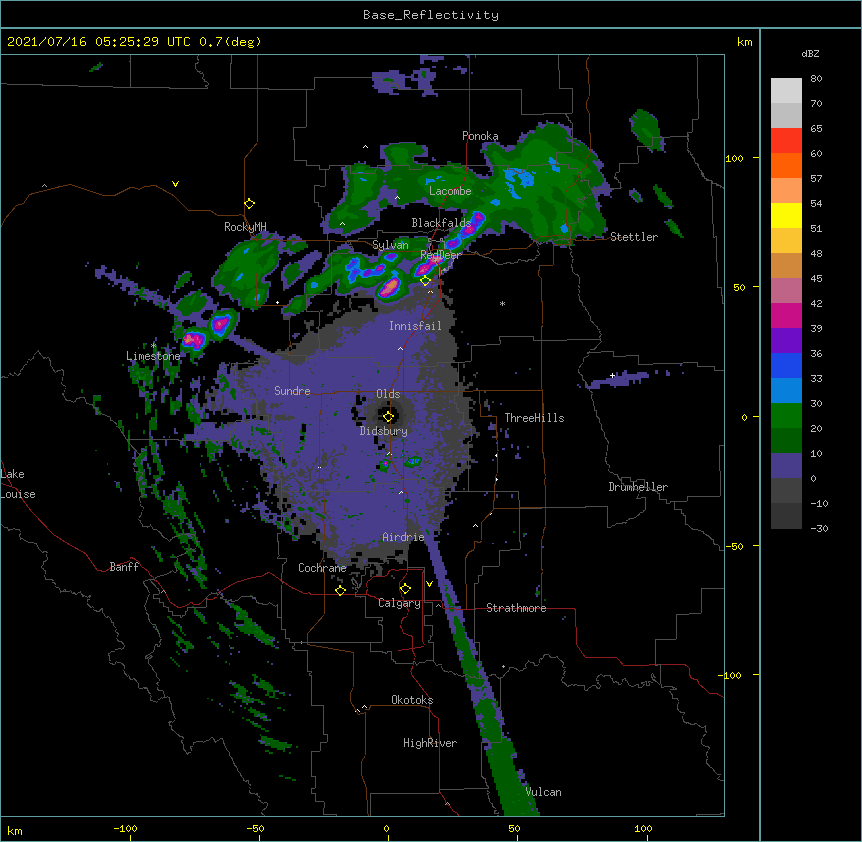This screenshot has width=862, height=842.
Task: Click the Limestone label
Action: click(x=153, y=356)
